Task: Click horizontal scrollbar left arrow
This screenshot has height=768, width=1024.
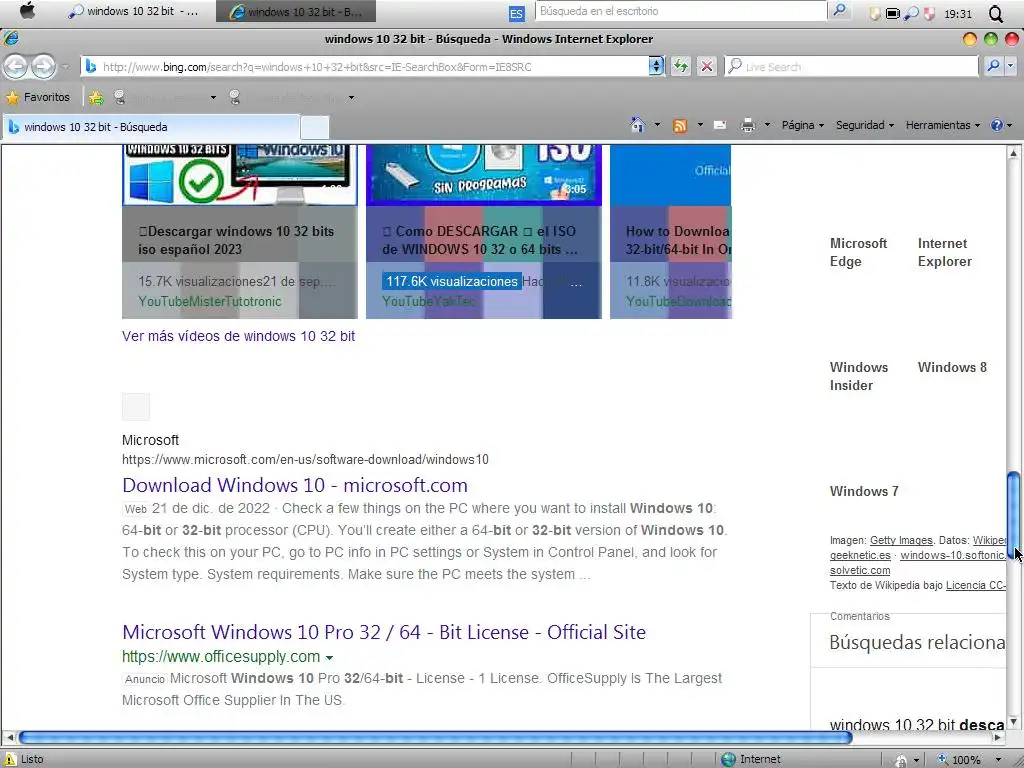Action: [9, 737]
